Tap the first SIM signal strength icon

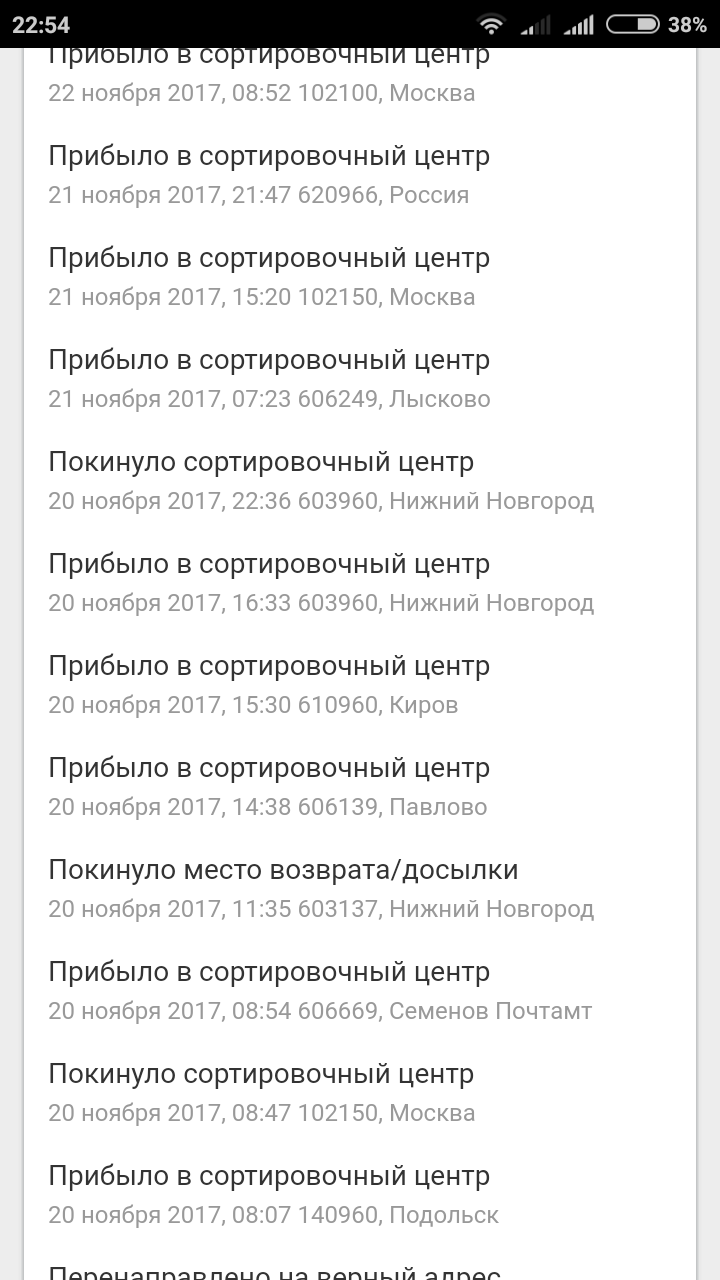point(536,24)
